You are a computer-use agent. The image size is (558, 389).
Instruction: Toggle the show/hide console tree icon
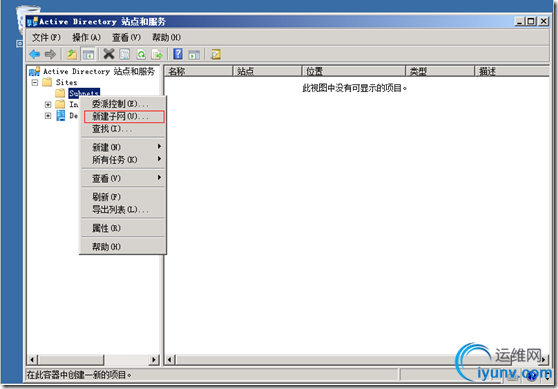click(88, 54)
